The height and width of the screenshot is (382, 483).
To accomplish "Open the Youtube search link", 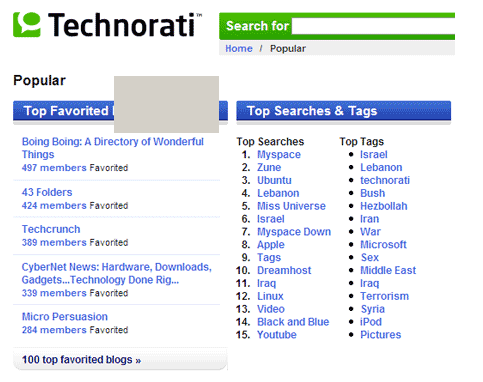I will (x=277, y=335).
